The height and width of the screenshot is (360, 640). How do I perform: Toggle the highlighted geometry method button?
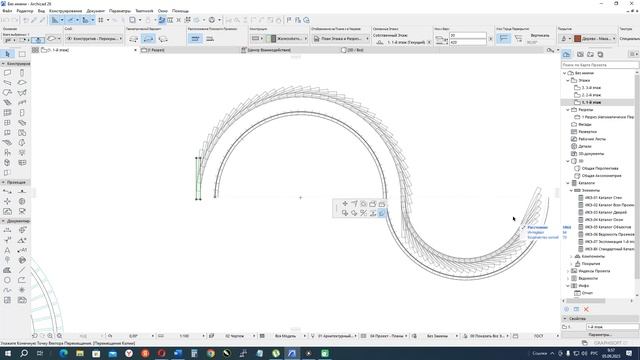(148, 39)
